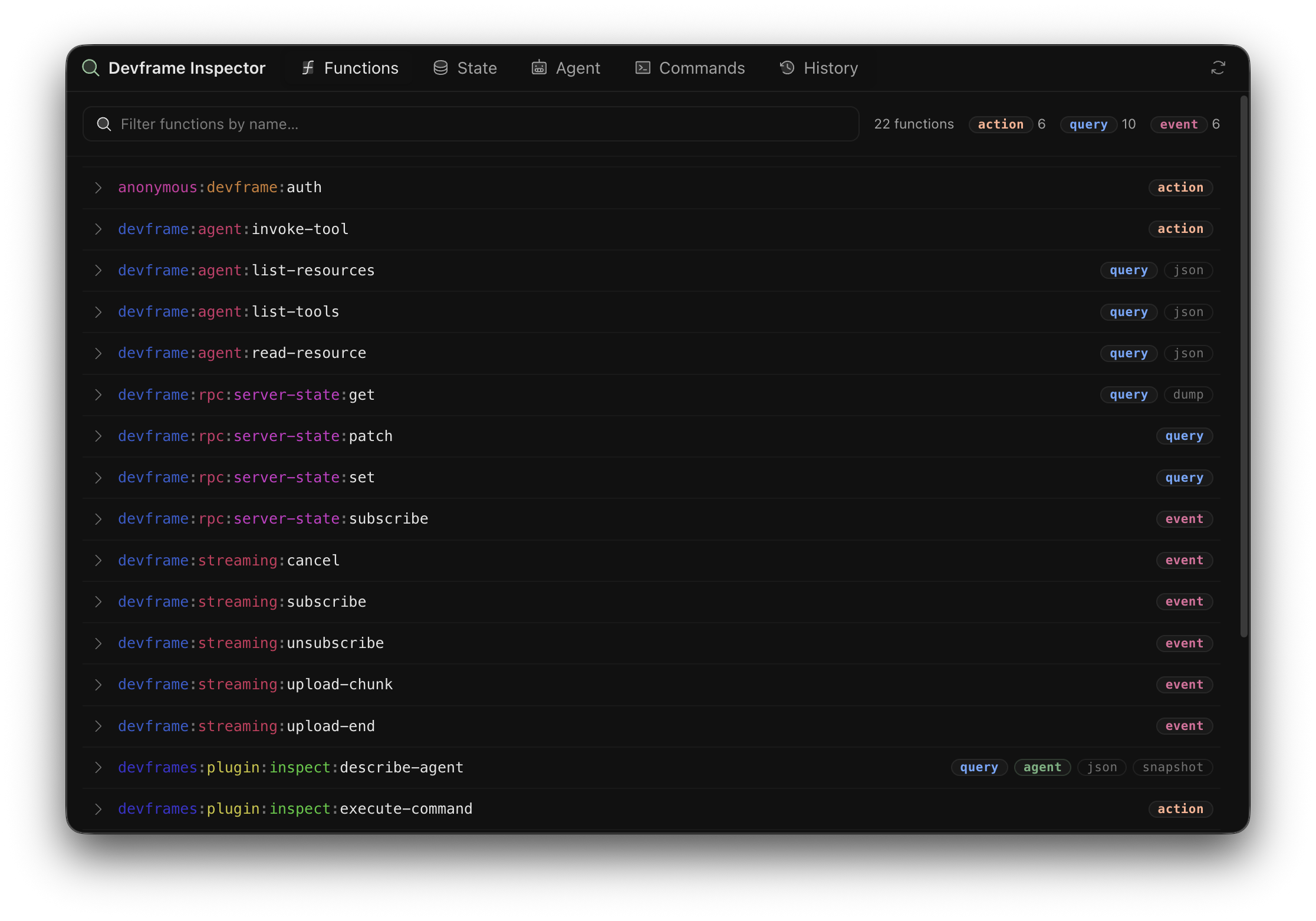Toggle the query filter badge in header
The height and width of the screenshot is (921, 1316).
pyautogui.click(x=1088, y=124)
